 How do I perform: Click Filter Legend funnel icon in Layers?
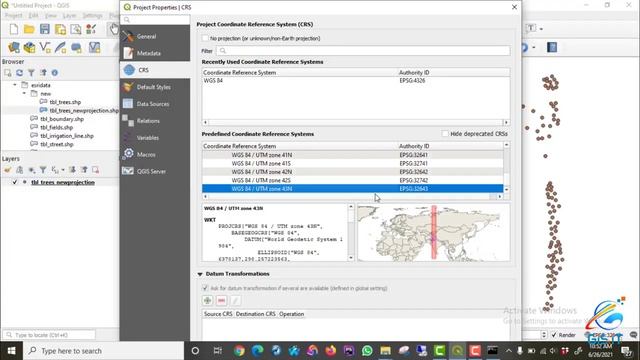(x=43, y=170)
